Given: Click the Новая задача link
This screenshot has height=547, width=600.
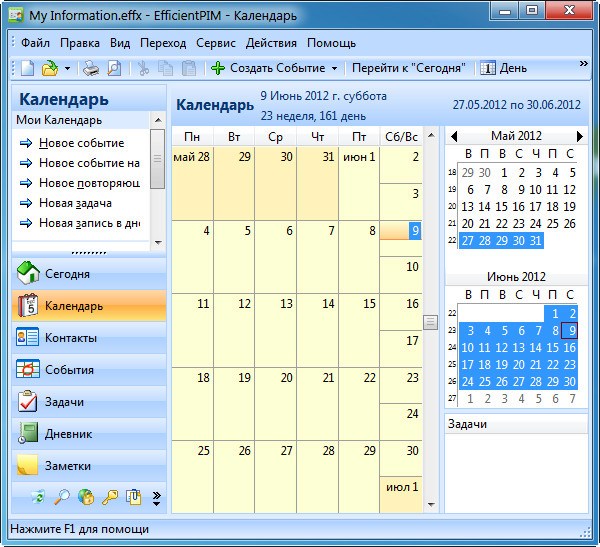Looking at the screenshot, I should 75,203.
